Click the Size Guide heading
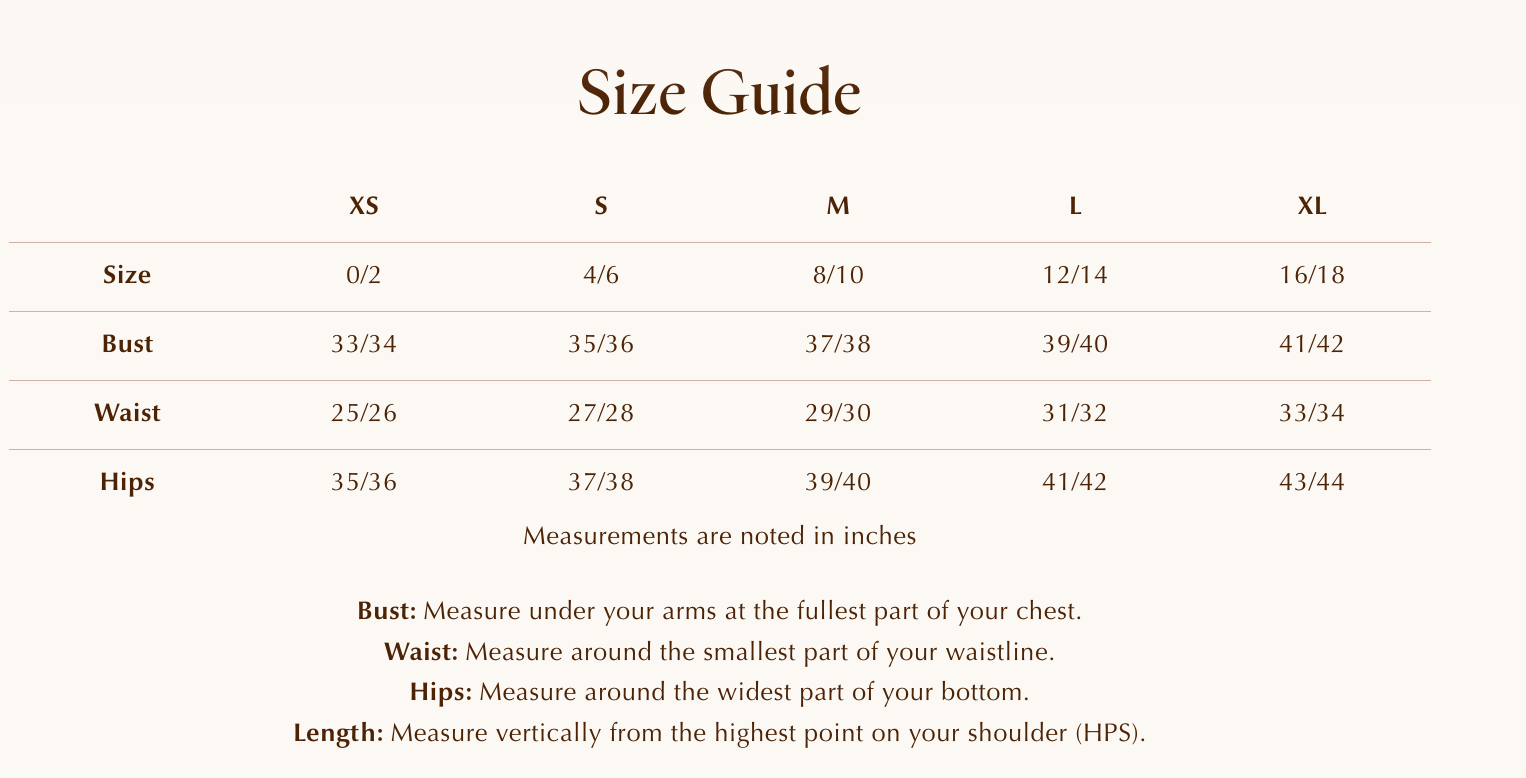 click(x=719, y=93)
